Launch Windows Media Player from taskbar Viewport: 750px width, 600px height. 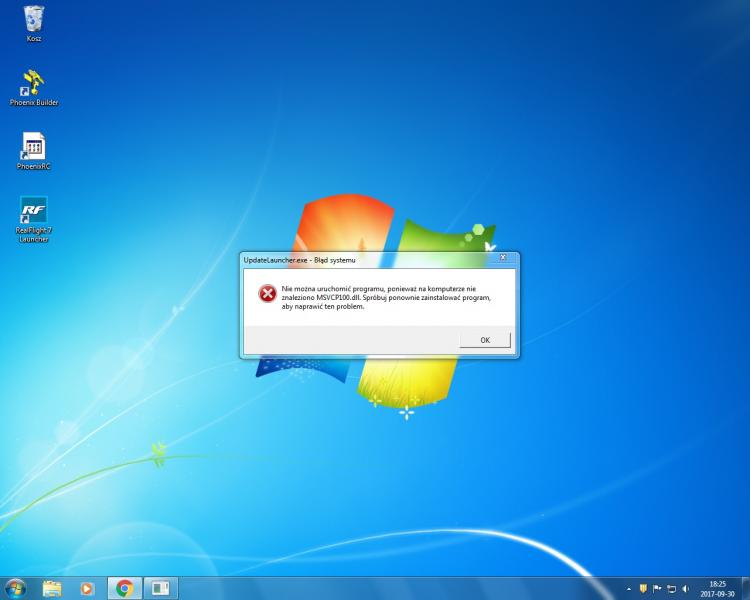[87, 588]
